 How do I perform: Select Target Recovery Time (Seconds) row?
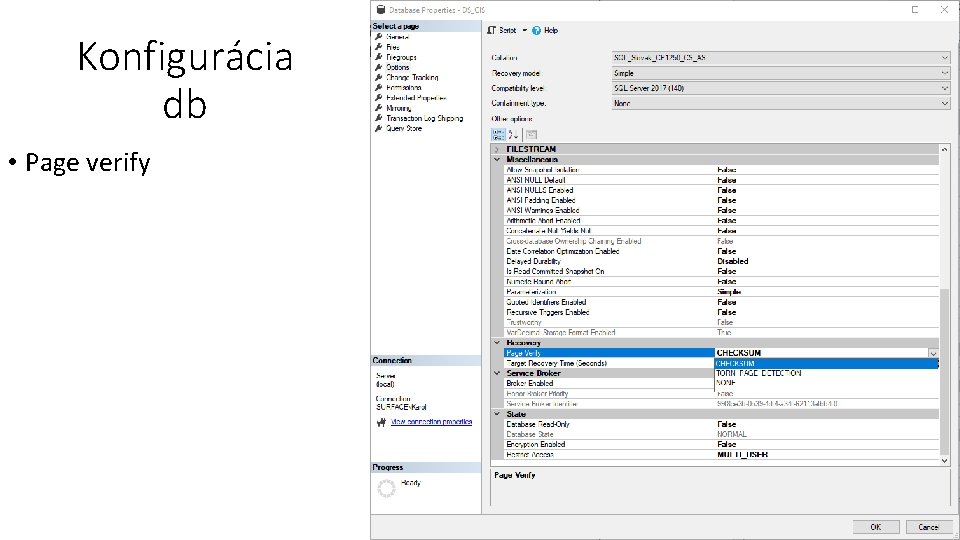609,363
